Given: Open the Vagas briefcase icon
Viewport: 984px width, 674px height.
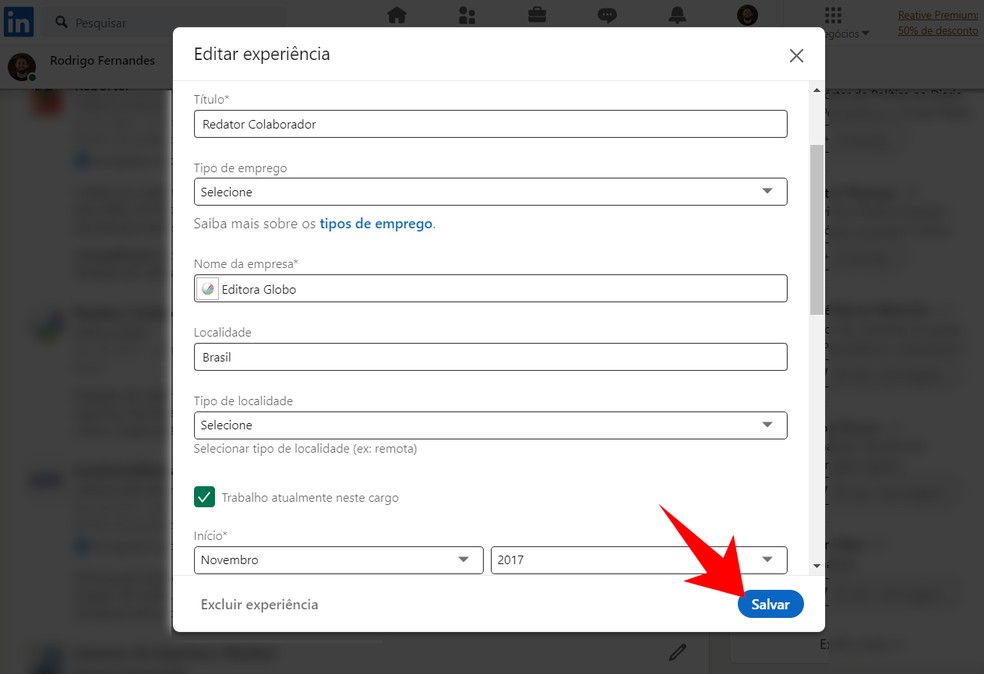Looking at the screenshot, I should coord(536,15).
